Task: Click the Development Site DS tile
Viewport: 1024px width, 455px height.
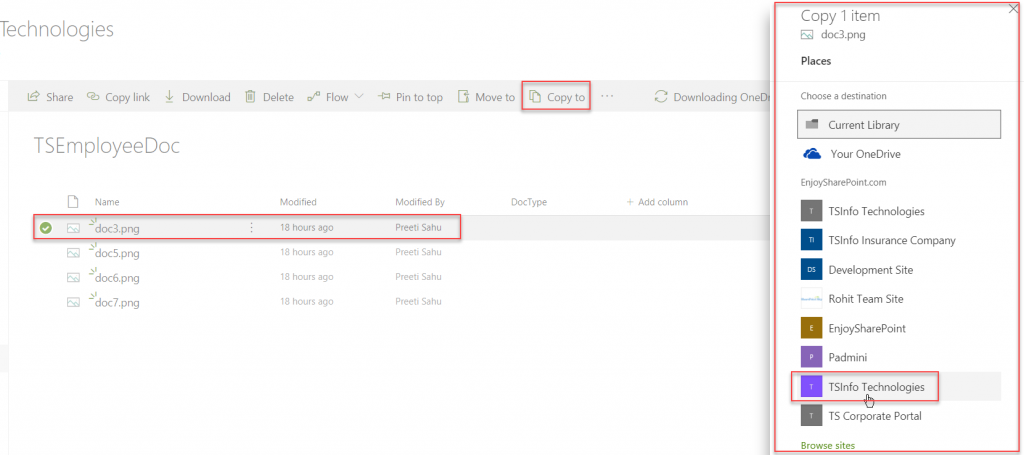Action: pos(811,270)
